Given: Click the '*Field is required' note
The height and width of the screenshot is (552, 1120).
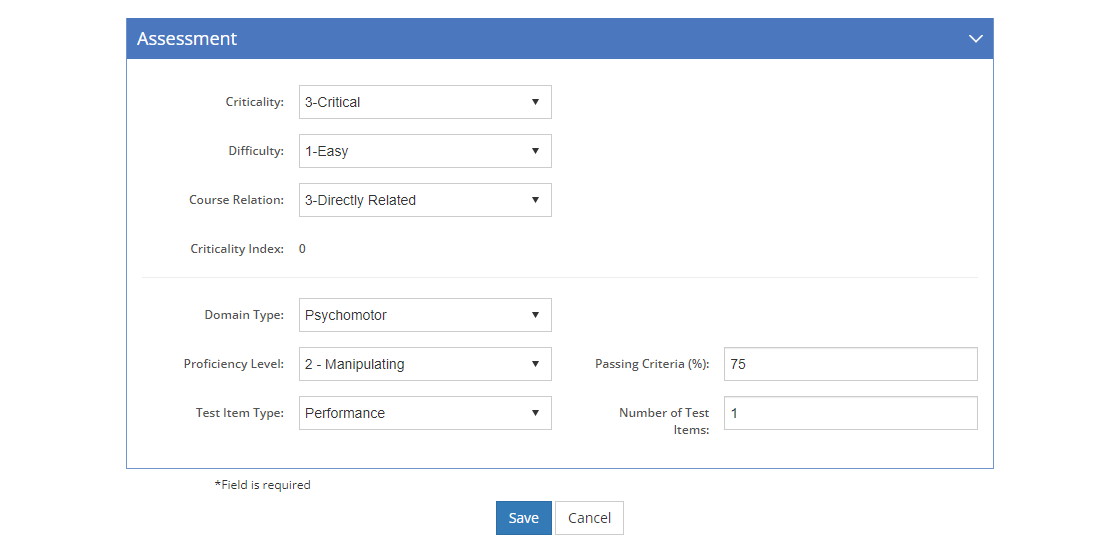Looking at the screenshot, I should click(x=262, y=485).
